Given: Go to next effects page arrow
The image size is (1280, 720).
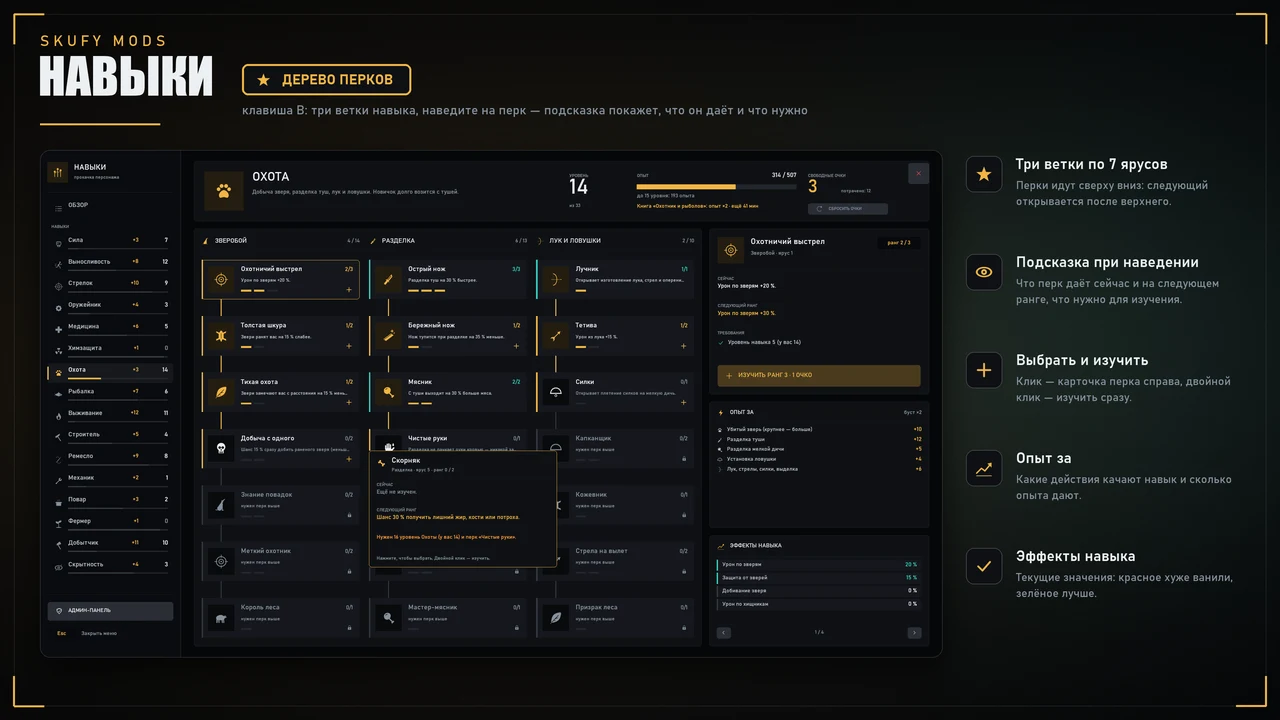Looking at the screenshot, I should coord(914,633).
